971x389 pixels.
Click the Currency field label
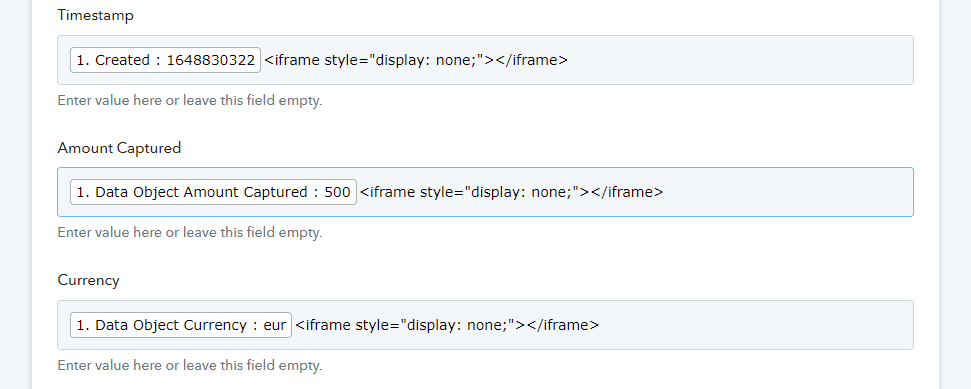(x=89, y=280)
